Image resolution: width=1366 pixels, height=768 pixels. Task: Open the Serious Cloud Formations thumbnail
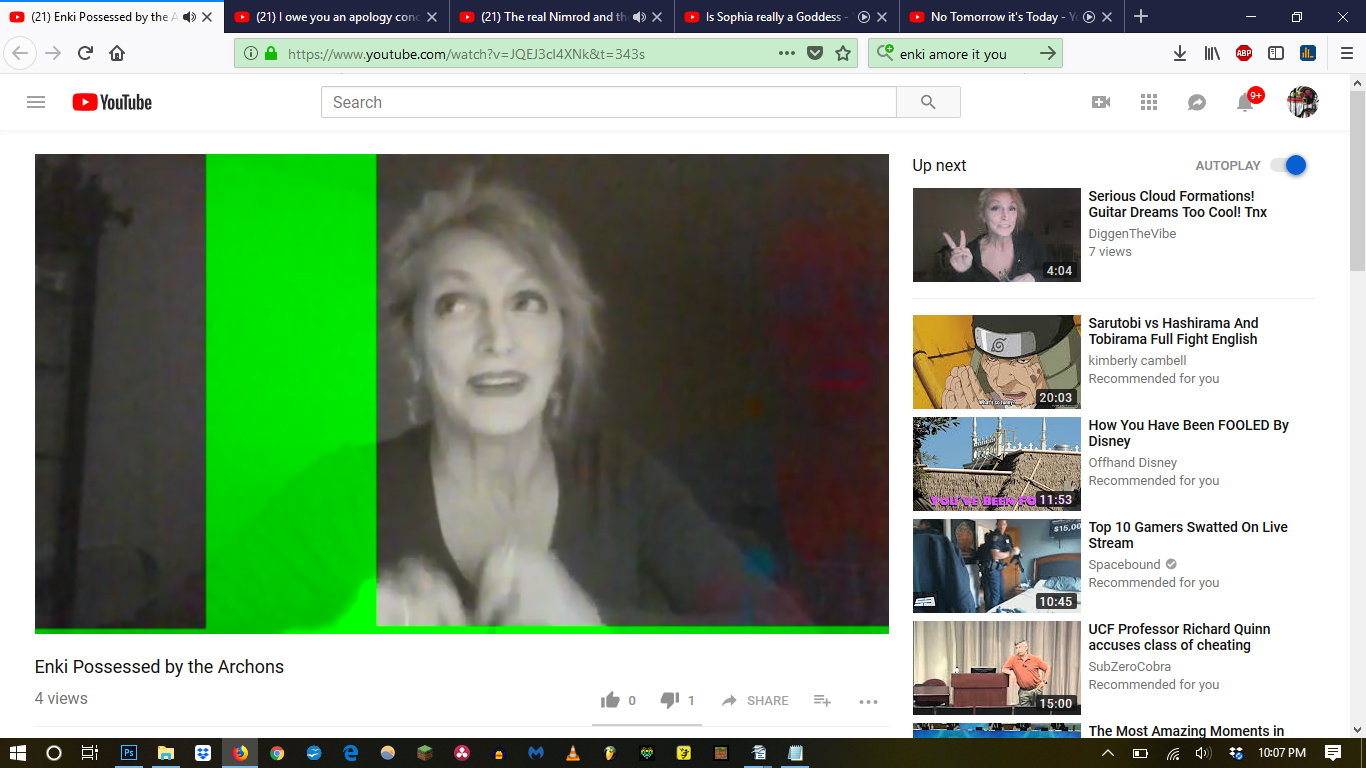point(997,235)
